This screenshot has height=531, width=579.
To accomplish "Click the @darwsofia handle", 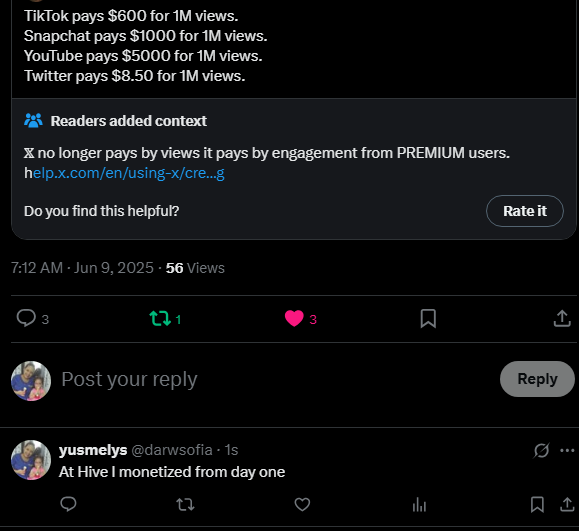I will tap(172, 450).
